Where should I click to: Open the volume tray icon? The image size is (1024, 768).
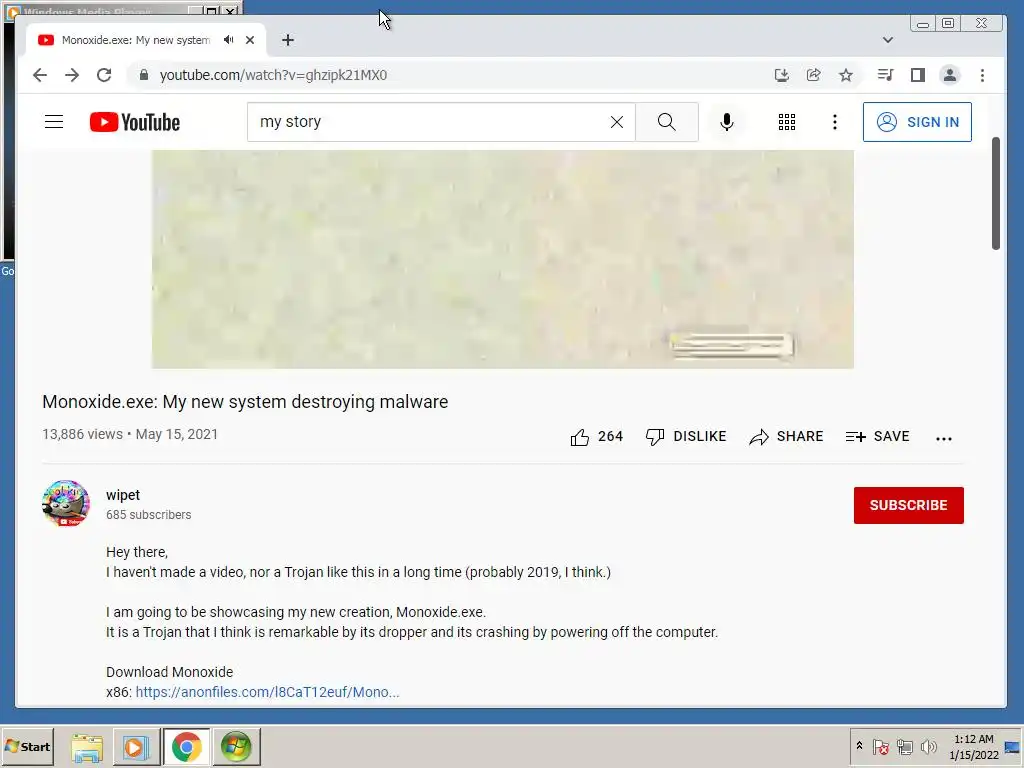(928, 746)
